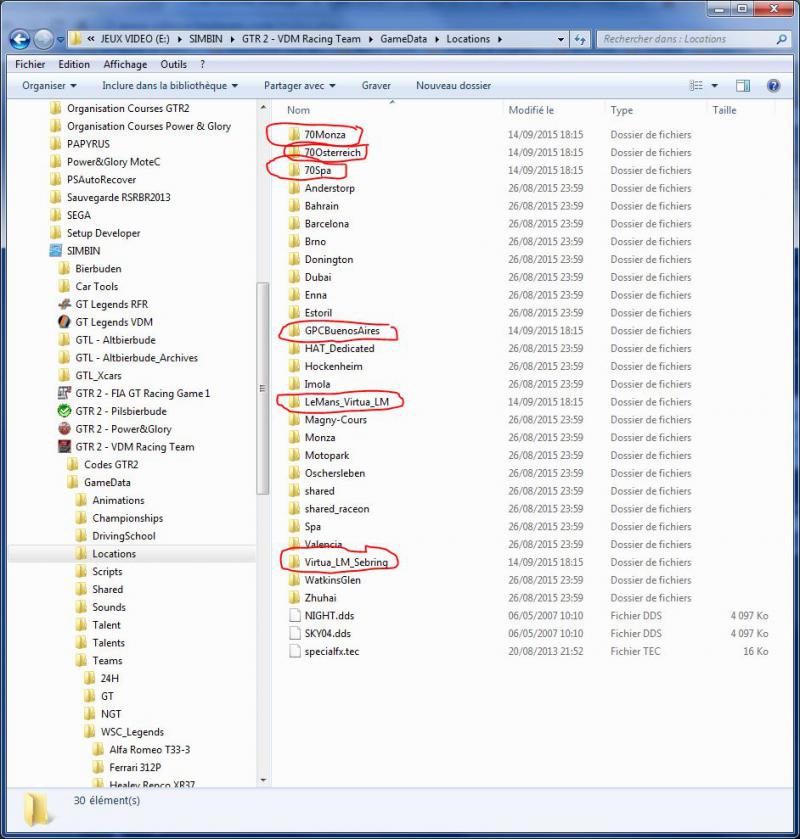The height and width of the screenshot is (839, 800).
Task: Select 'GT Legends VDM' icon in tree
Action: [x=64, y=322]
